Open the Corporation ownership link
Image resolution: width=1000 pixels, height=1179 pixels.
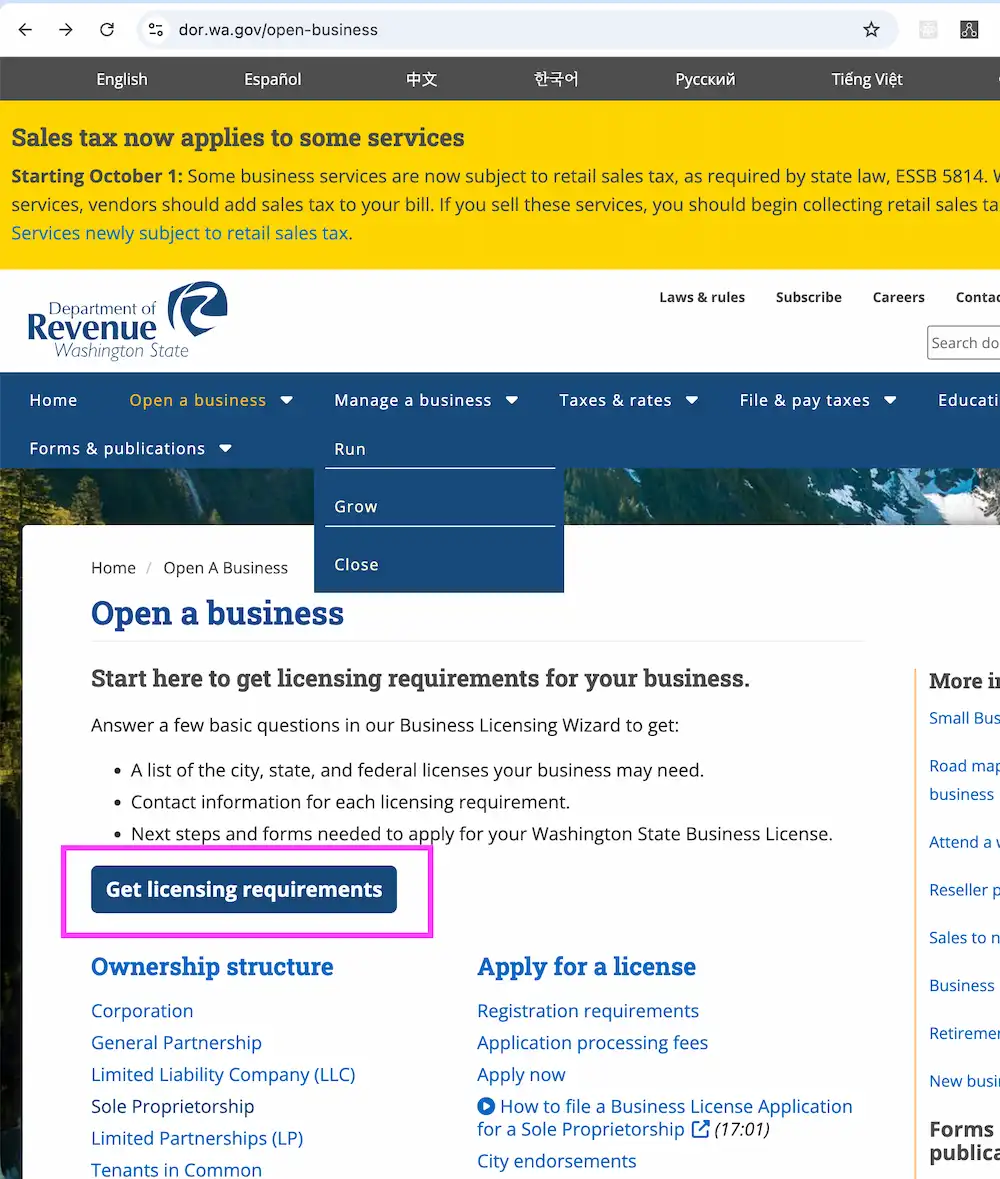click(x=142, y=1011)
